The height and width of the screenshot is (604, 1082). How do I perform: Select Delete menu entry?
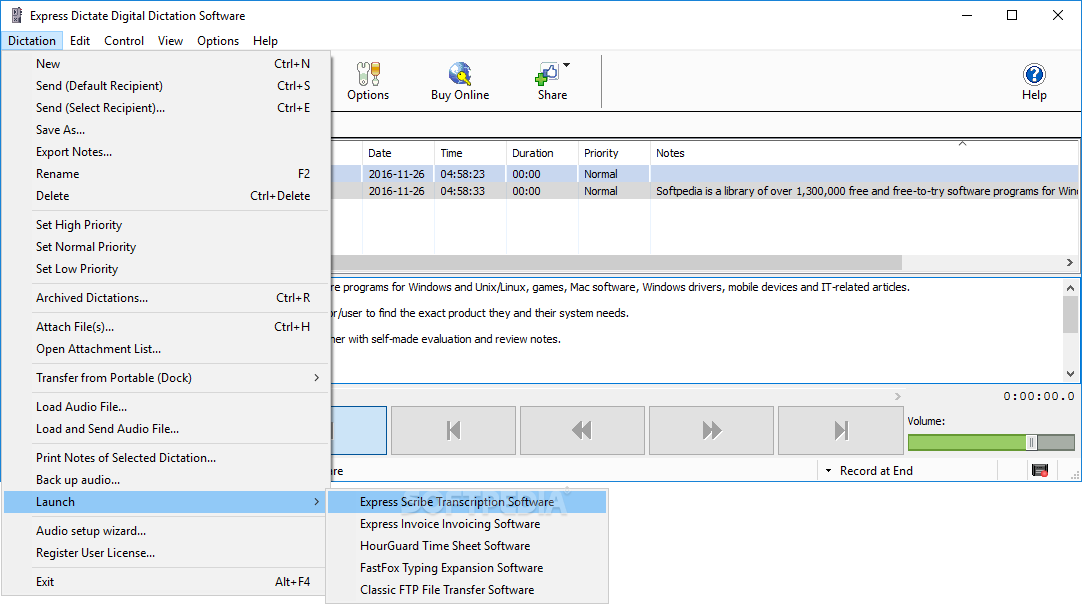pyautogui.click(x=166, y=196)
